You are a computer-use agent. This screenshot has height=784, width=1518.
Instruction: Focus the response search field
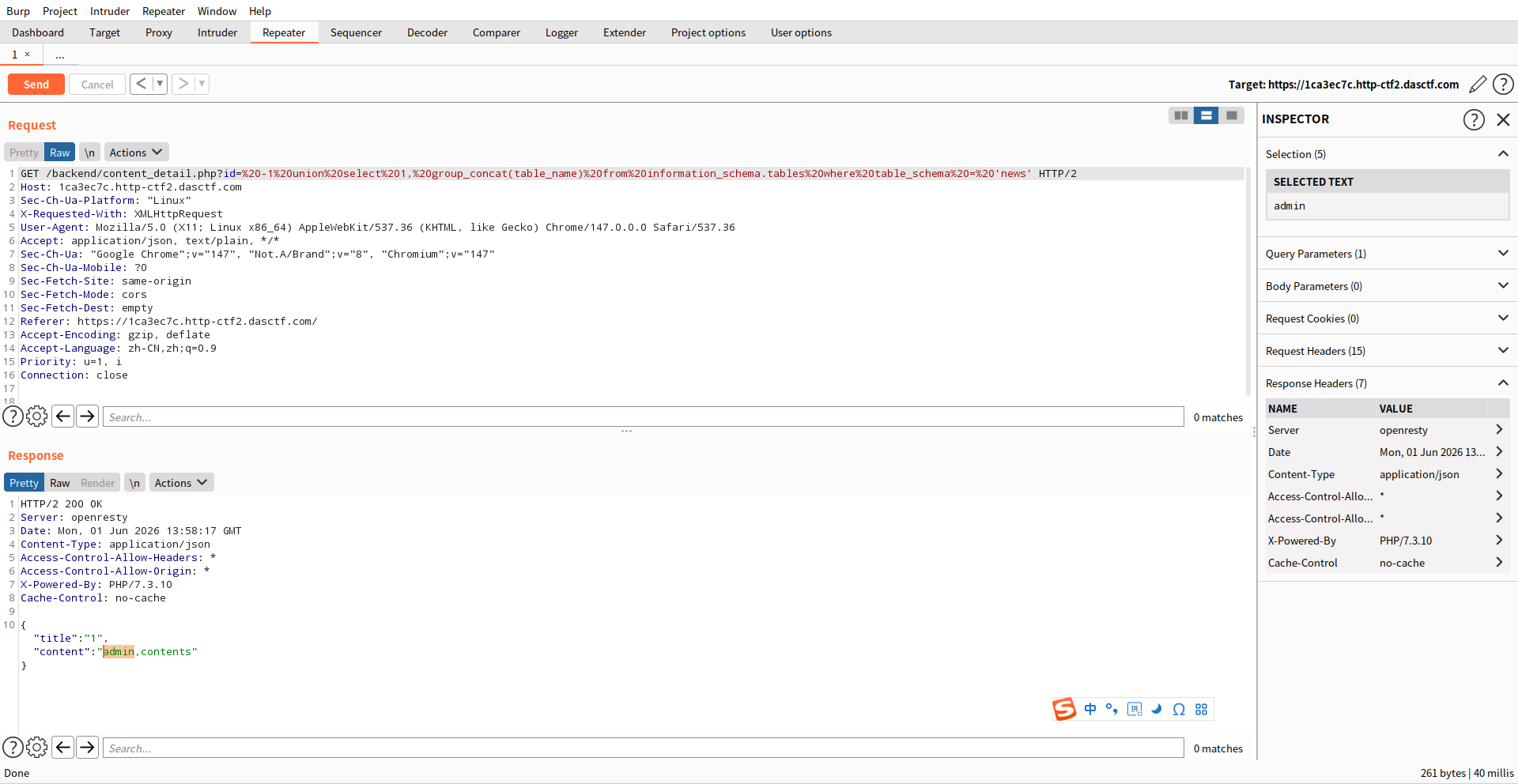(644, 748)
